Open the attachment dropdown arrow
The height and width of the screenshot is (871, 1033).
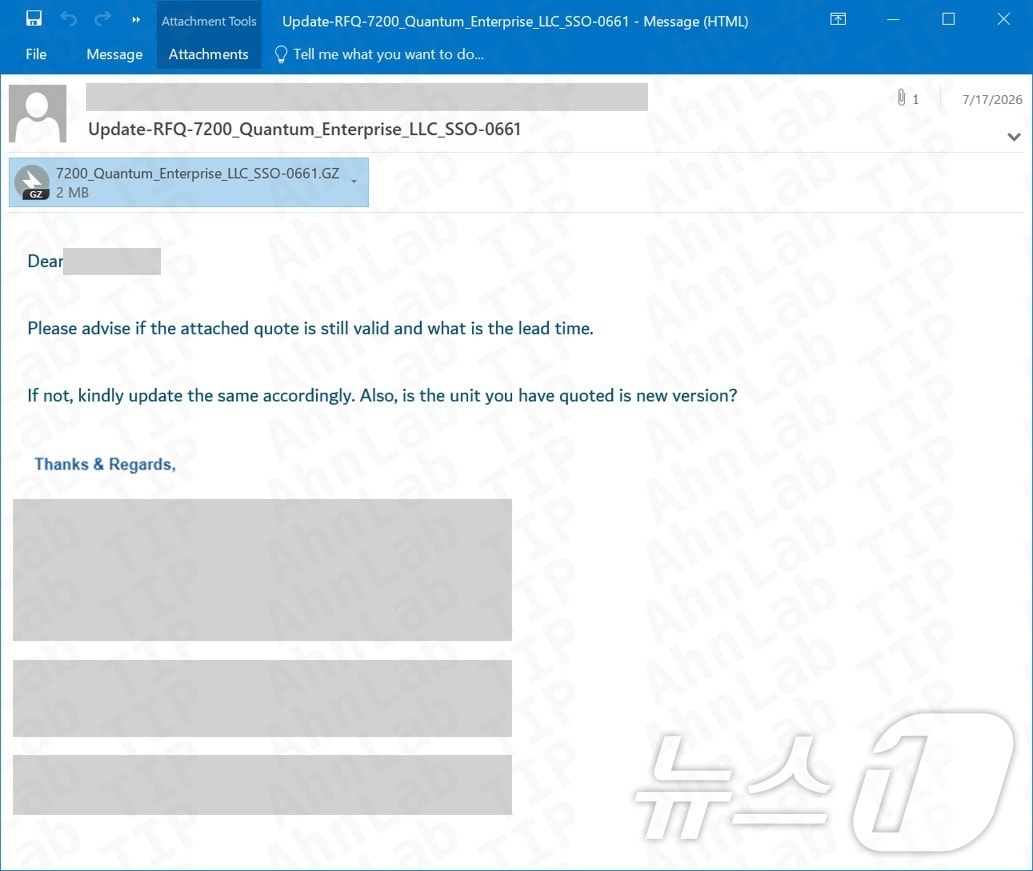[354, 181]
